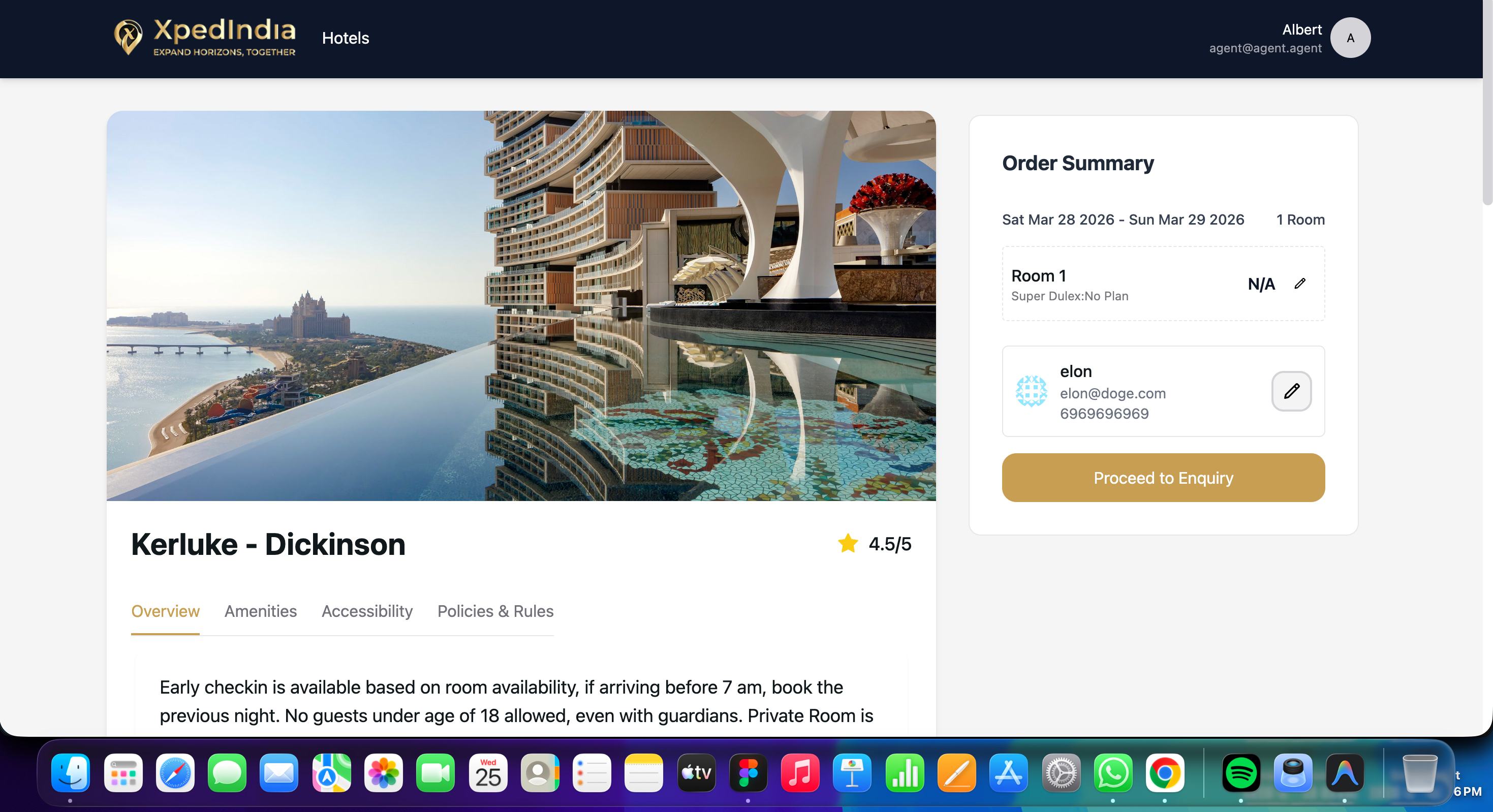This screenshot has height=812, width=1493.
Task: Open the Hotels navigation link
Action: (x=346, y=38)
